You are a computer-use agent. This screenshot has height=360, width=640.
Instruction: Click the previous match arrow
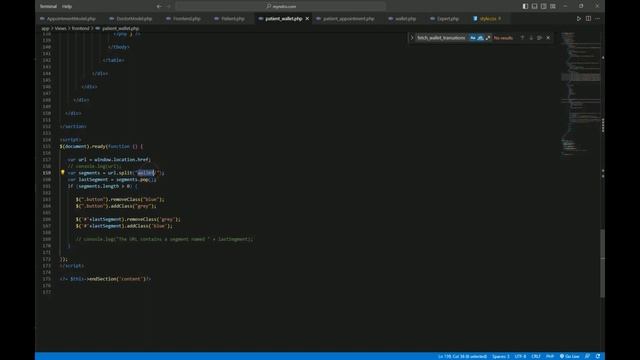pyautogui.click(x=522, y=38)
